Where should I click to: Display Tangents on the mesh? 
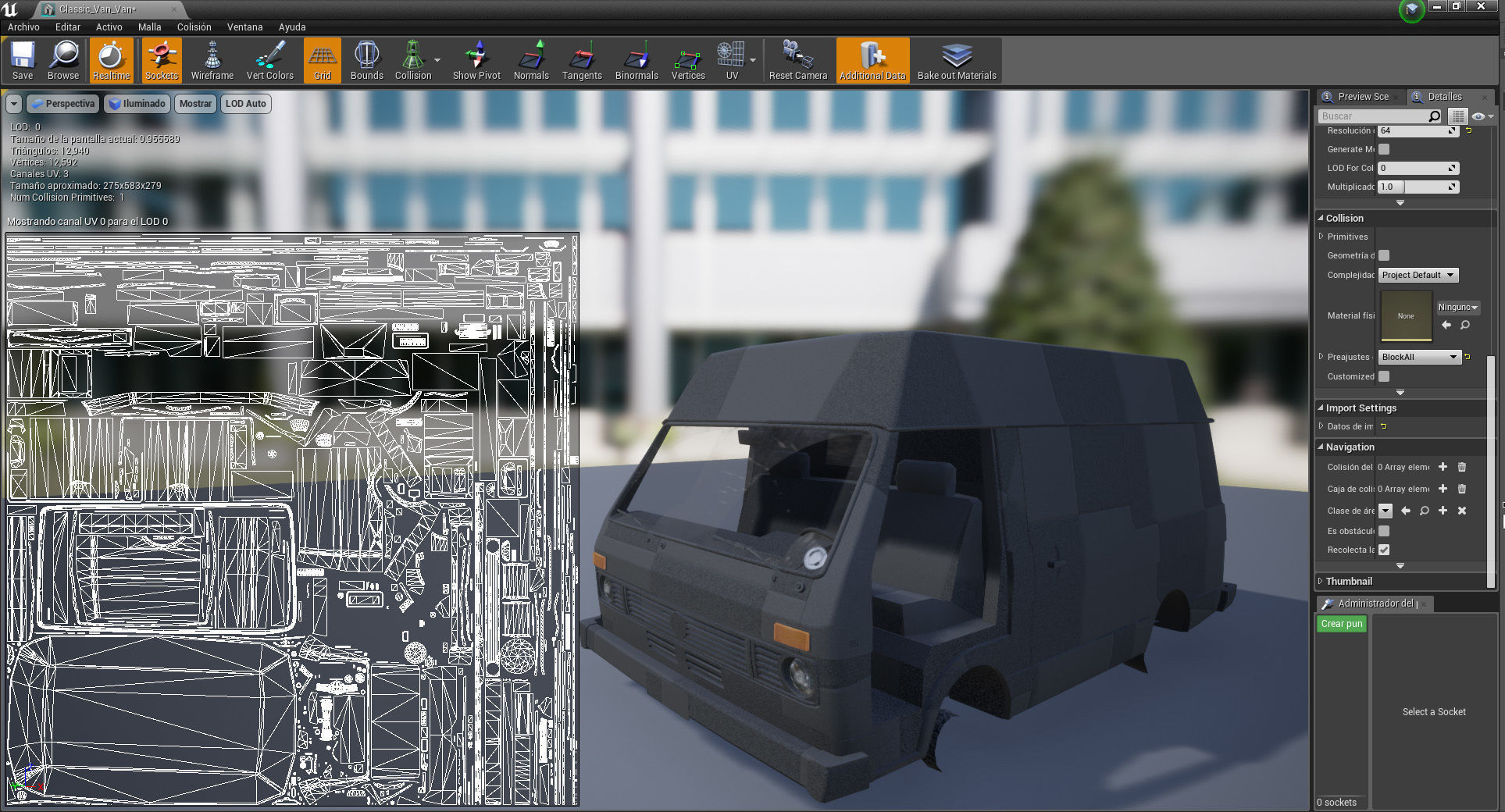tap(582, 60)
